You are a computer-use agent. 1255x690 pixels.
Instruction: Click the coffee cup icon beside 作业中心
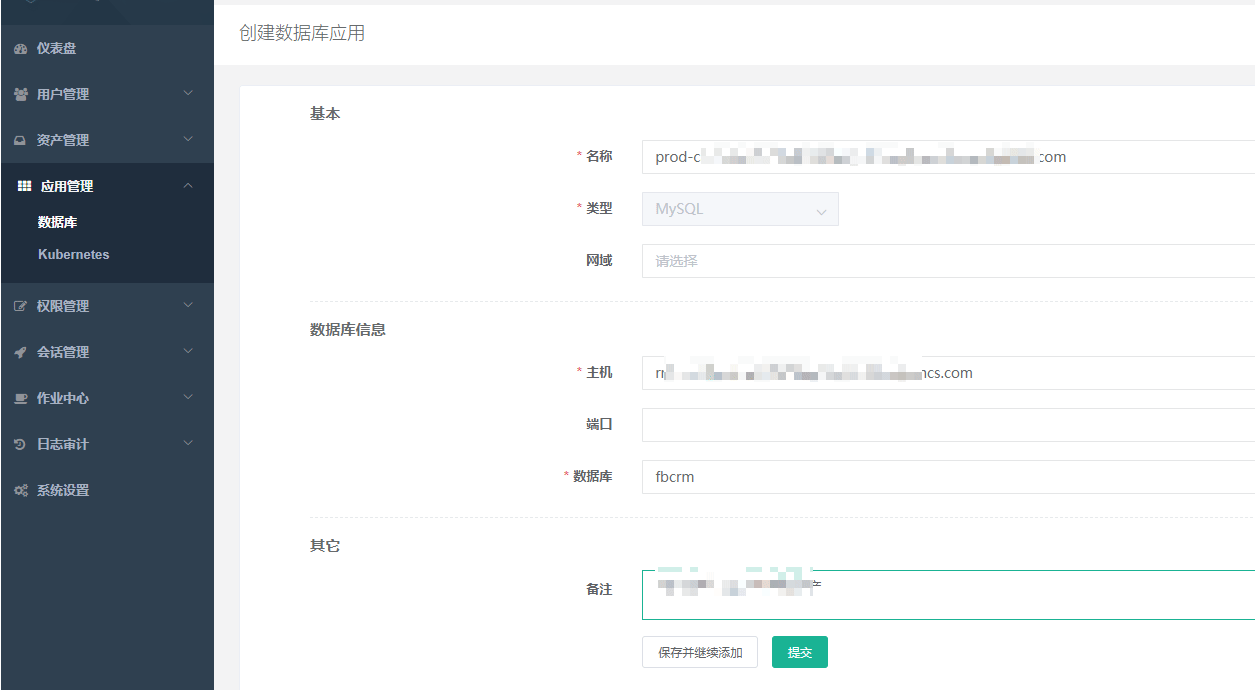click(20, 398)
